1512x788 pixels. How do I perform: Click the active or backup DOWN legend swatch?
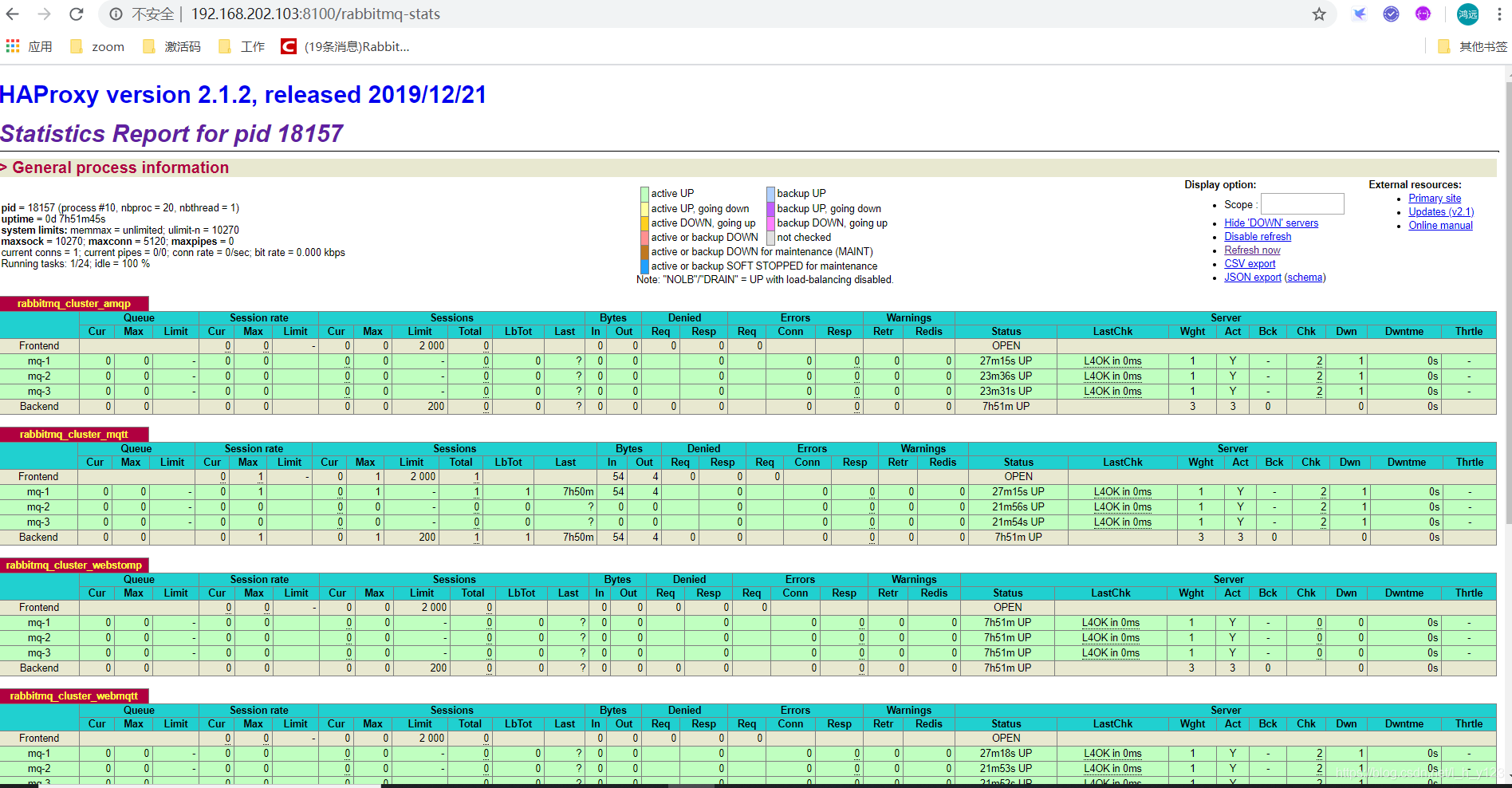(x=644, y=238)
